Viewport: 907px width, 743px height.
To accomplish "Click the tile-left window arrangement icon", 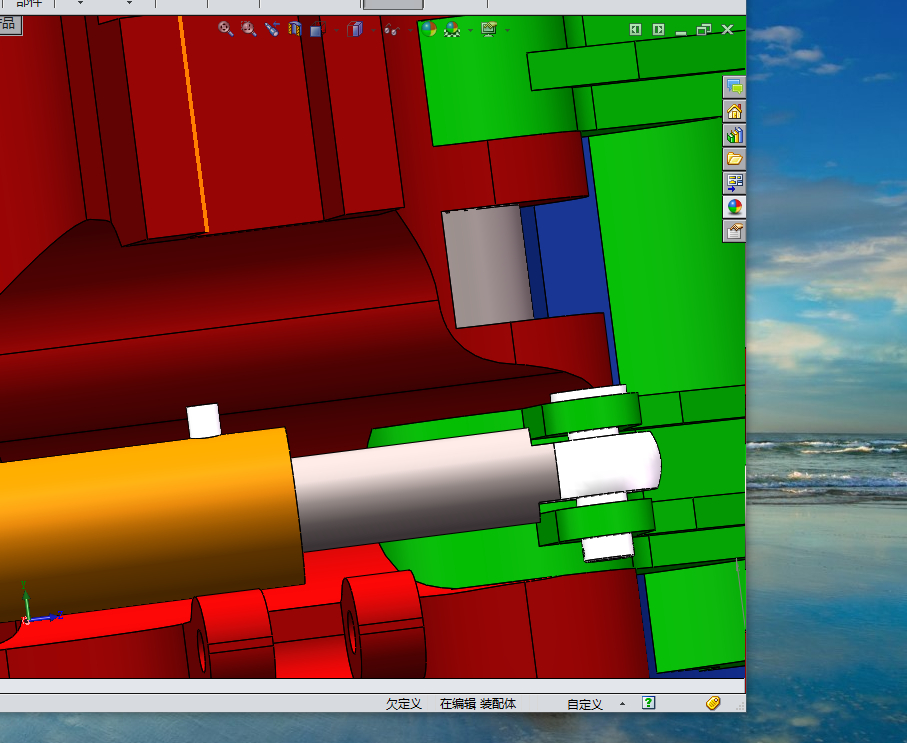I will click(x=635, y=30).
